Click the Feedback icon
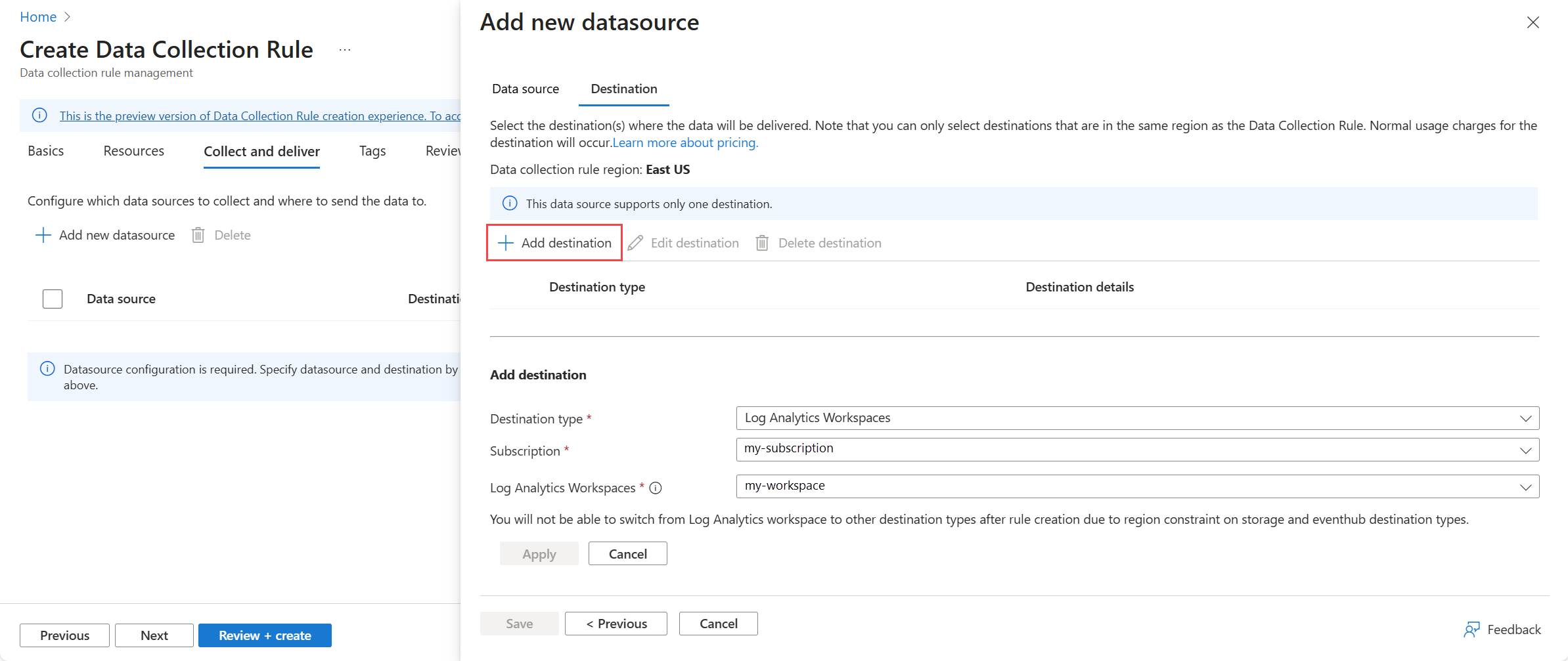Viewport: 1568px width, 661px height. tap(1471, 629)
